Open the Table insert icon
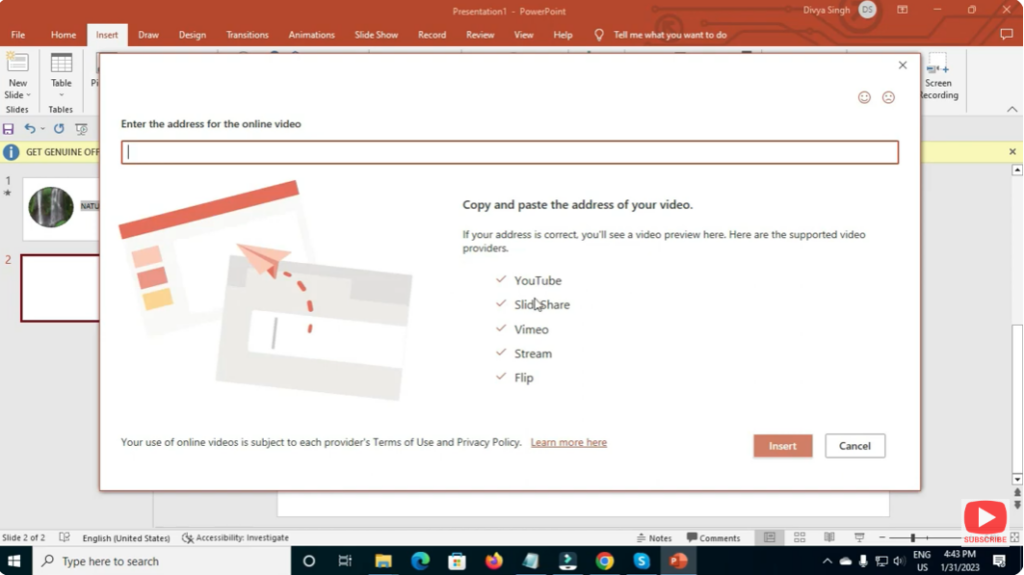Image resolution: width=1024 pixels, height=575 pixels. [x=61, y=63]
